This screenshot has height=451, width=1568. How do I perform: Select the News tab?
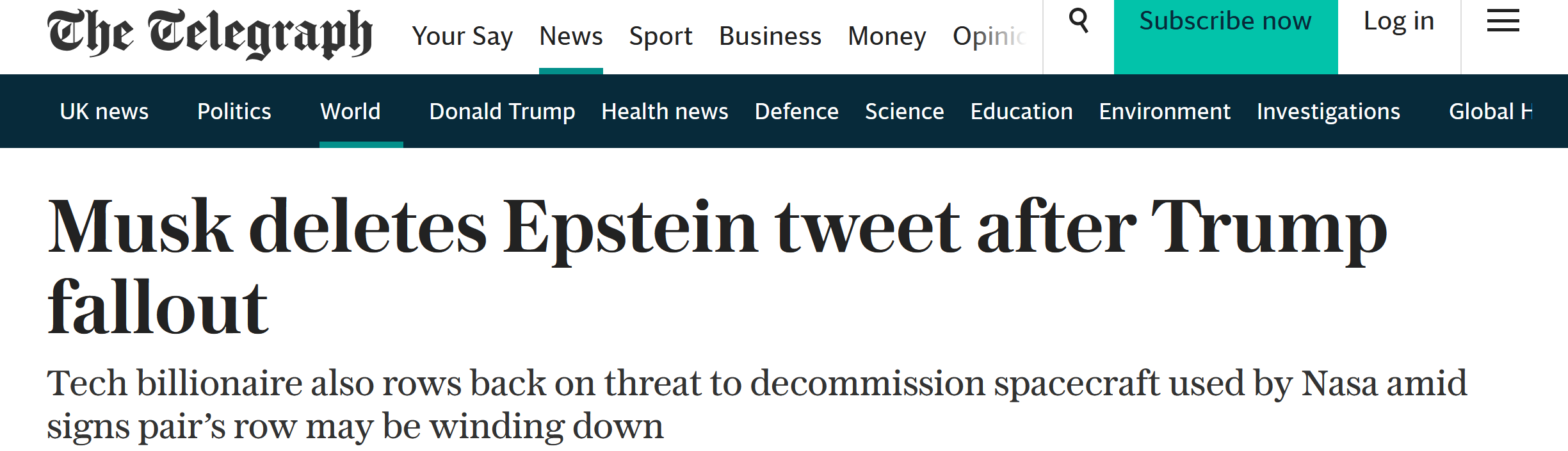tap(570, 37)
